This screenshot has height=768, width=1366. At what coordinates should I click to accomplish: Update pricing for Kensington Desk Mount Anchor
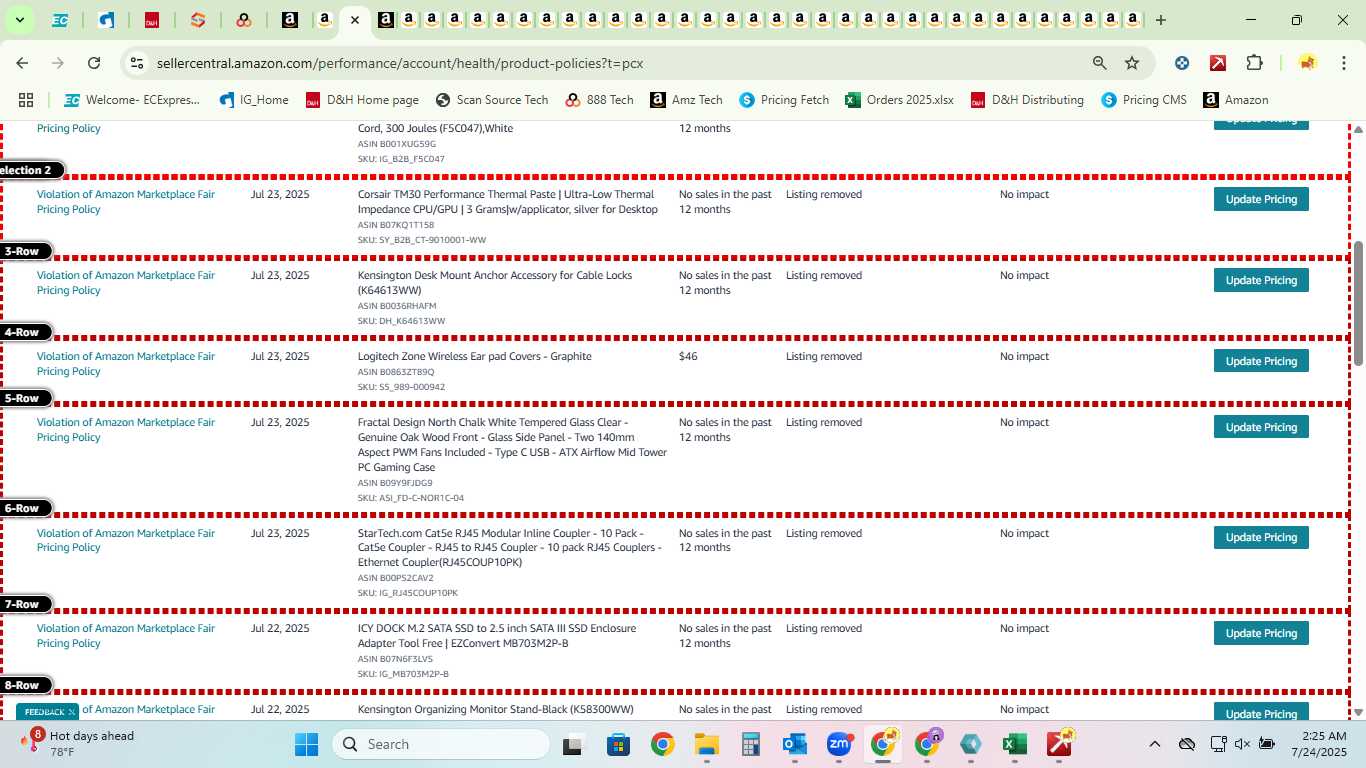[x=1261, y=280]
